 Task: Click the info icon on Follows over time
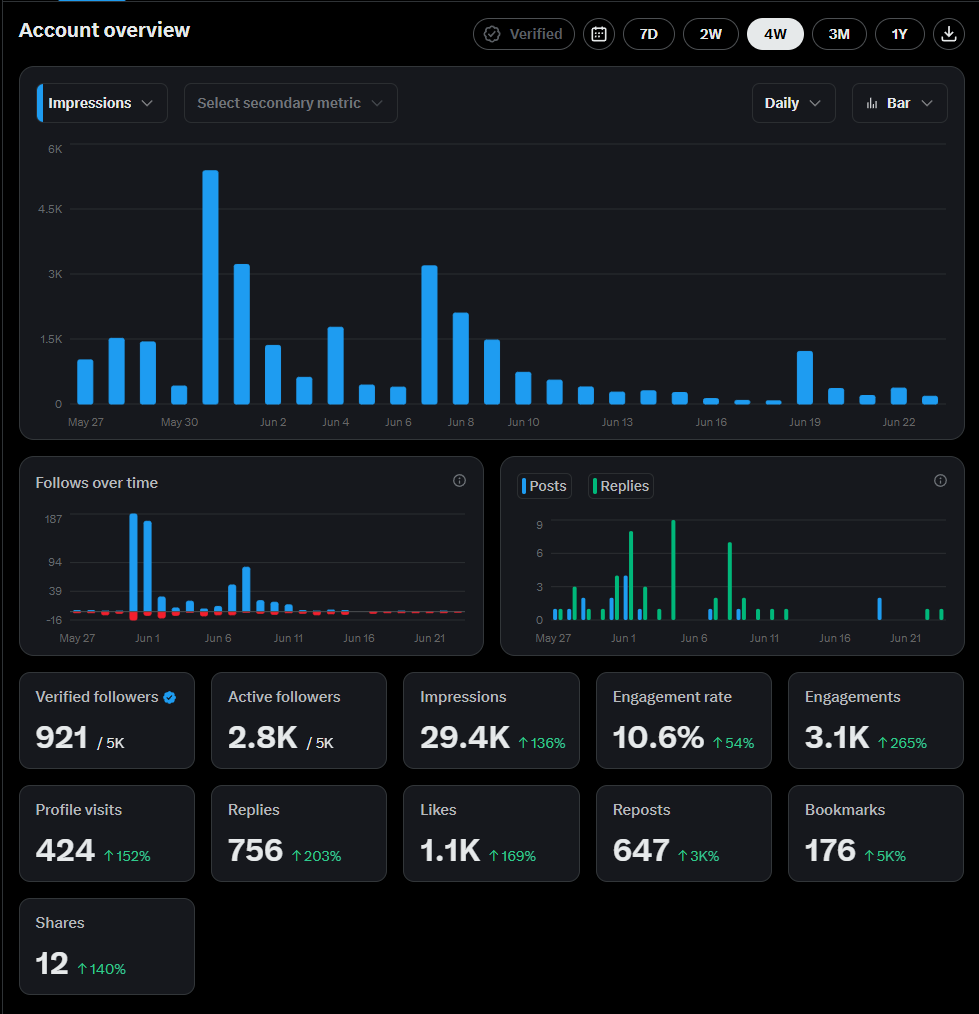point(459,480)
